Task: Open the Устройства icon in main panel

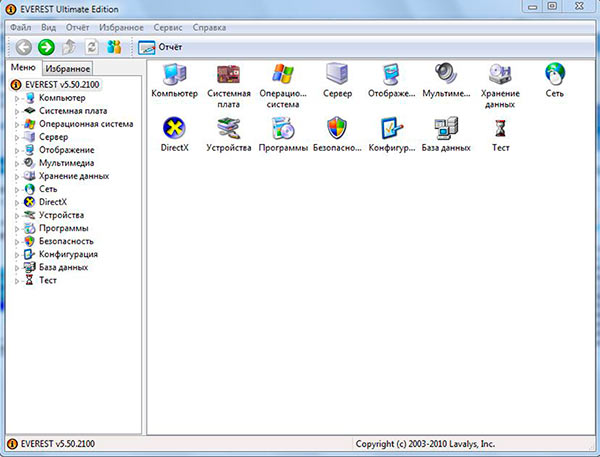Action: 228,128
